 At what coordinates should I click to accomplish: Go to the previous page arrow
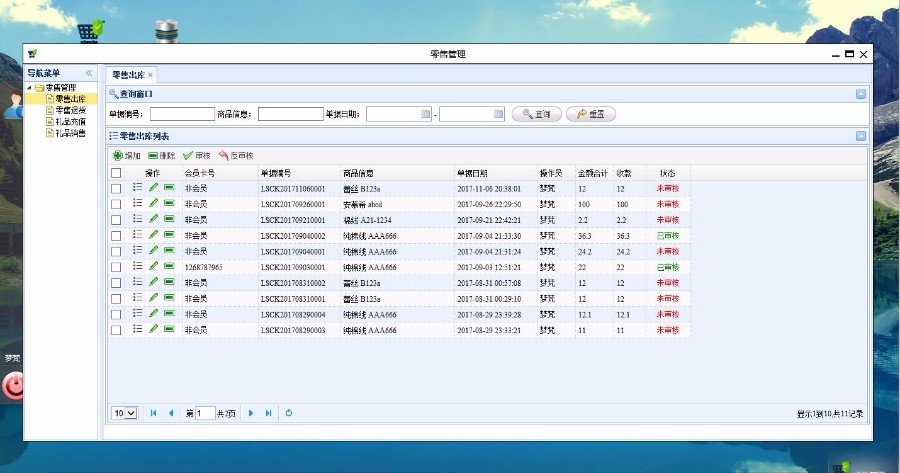coord(170,413)
